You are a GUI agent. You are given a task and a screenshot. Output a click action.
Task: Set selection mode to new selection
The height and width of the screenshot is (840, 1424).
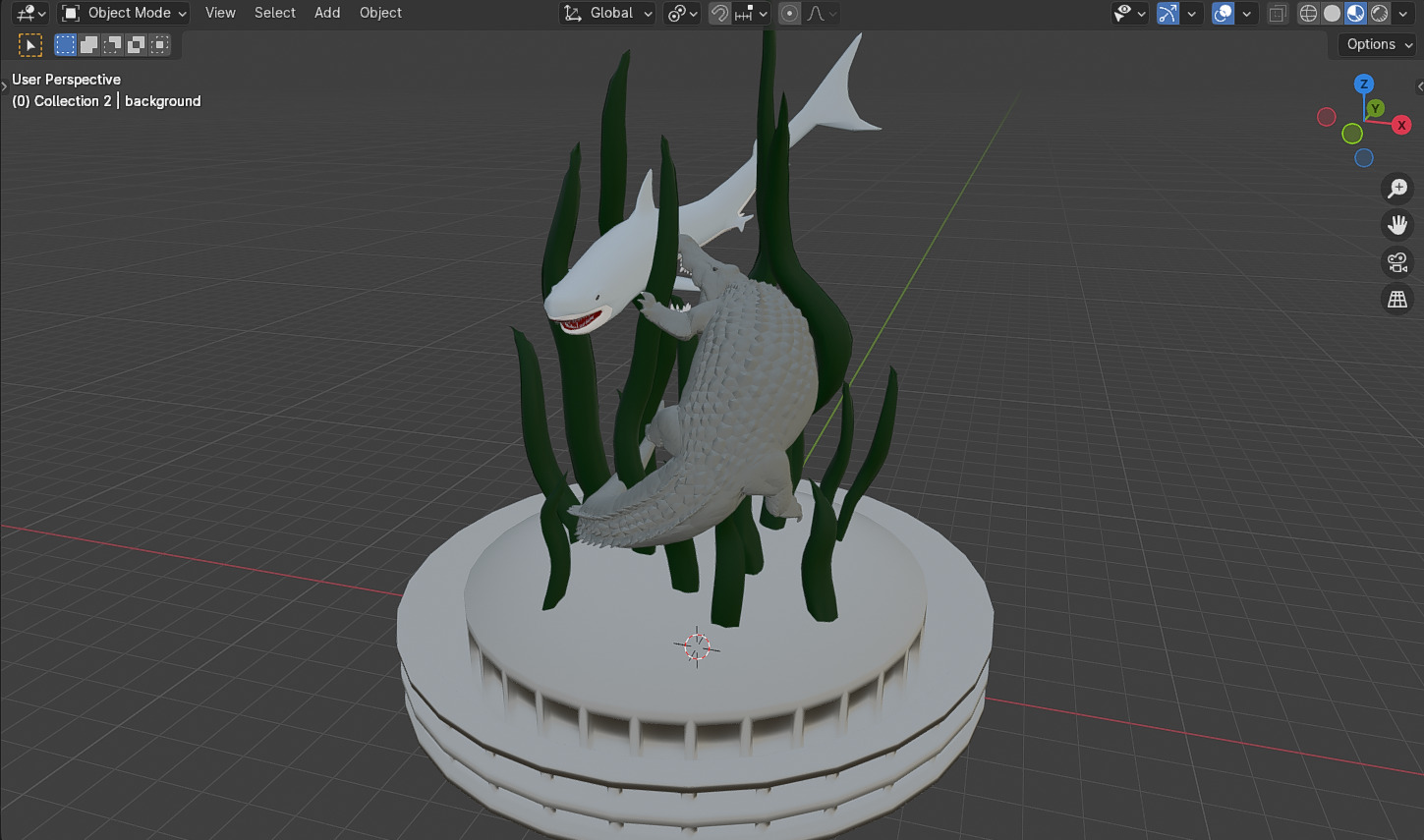coord(65,44)
